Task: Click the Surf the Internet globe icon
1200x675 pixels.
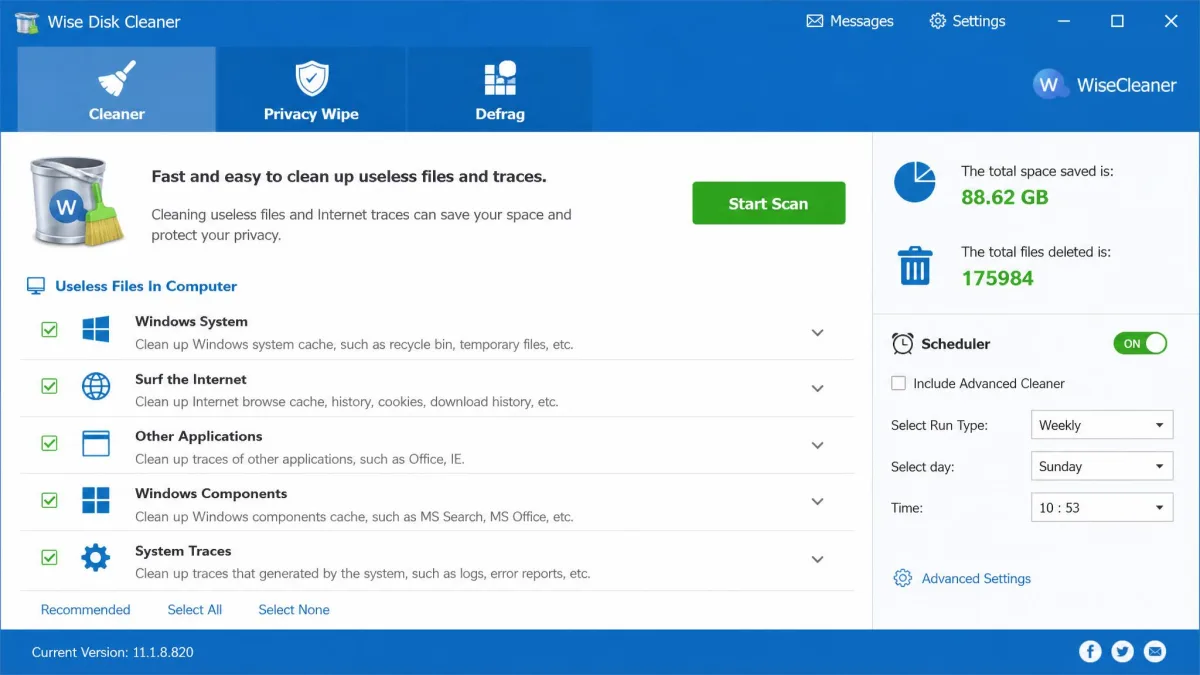Action: point(96,386)
